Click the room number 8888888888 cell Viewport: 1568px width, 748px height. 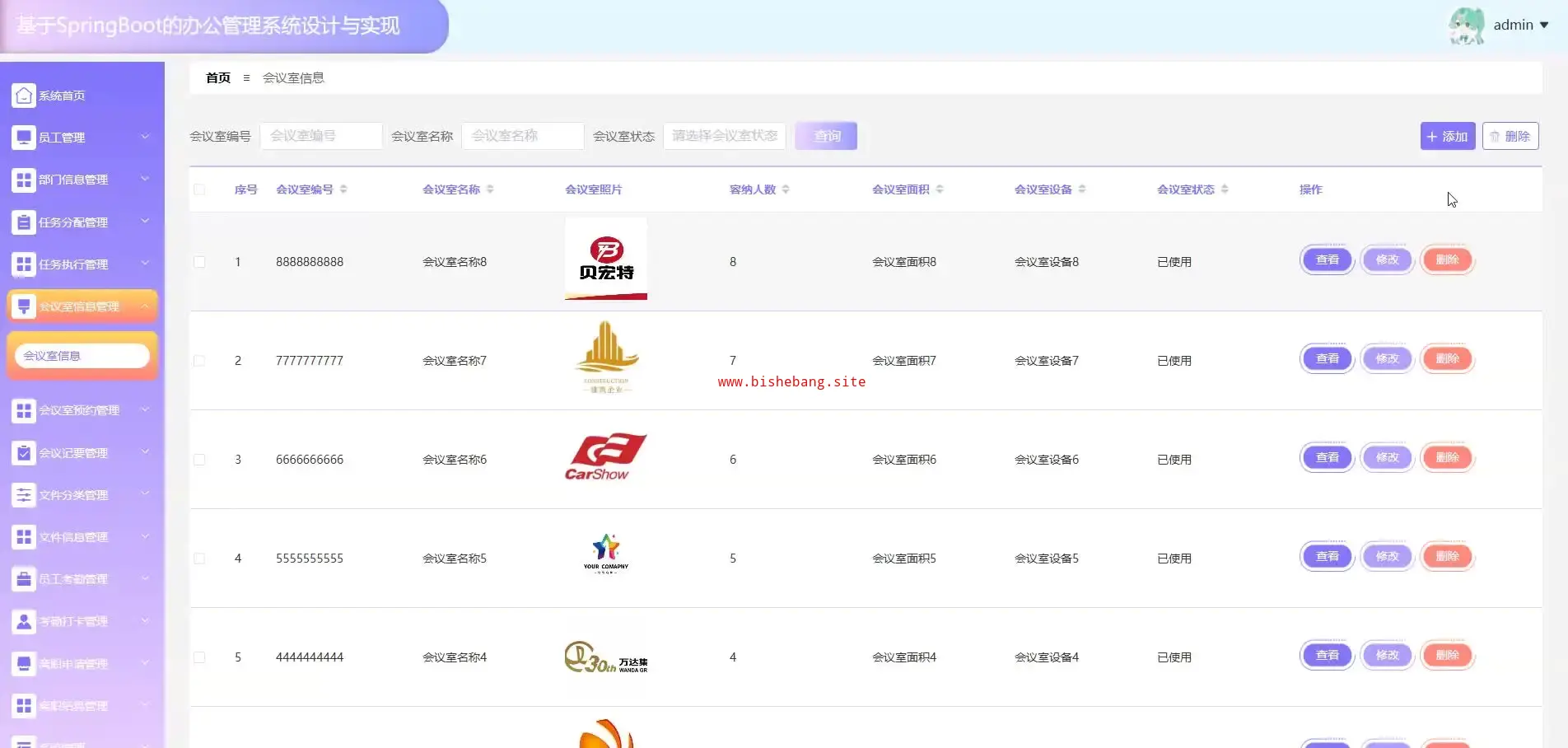point(310,262)
